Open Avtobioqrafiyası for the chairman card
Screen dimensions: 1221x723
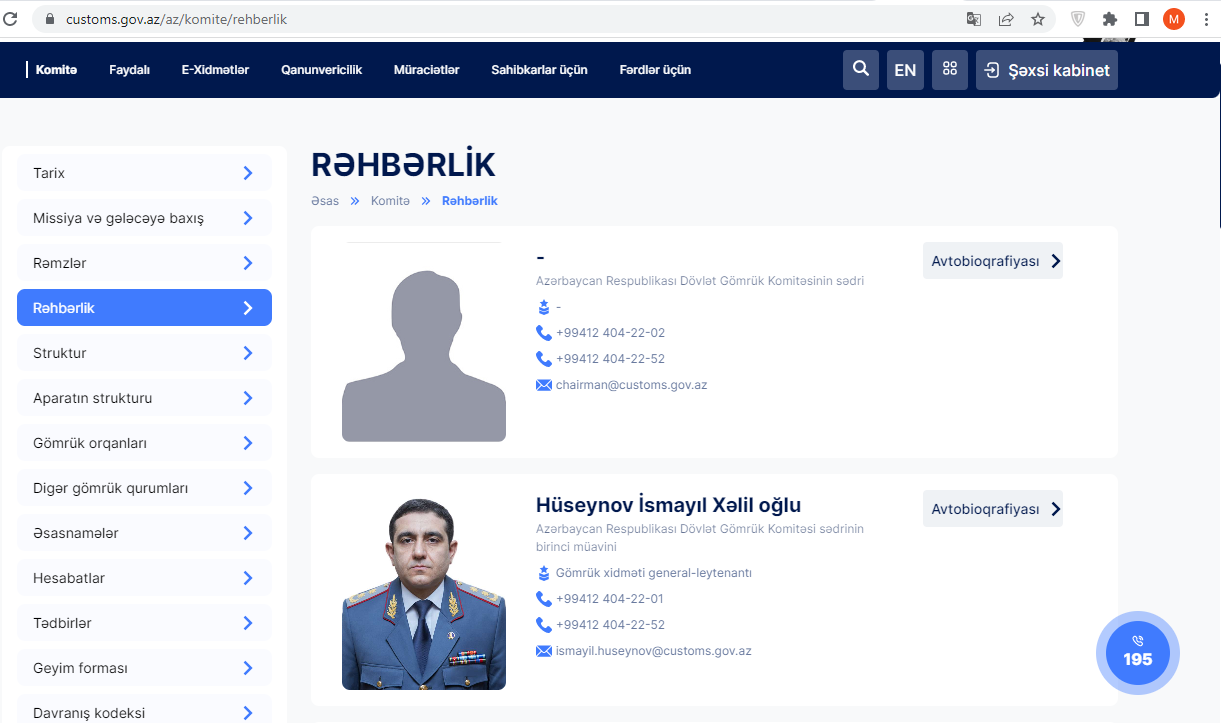pyautogui.click(x=993, y=261)
